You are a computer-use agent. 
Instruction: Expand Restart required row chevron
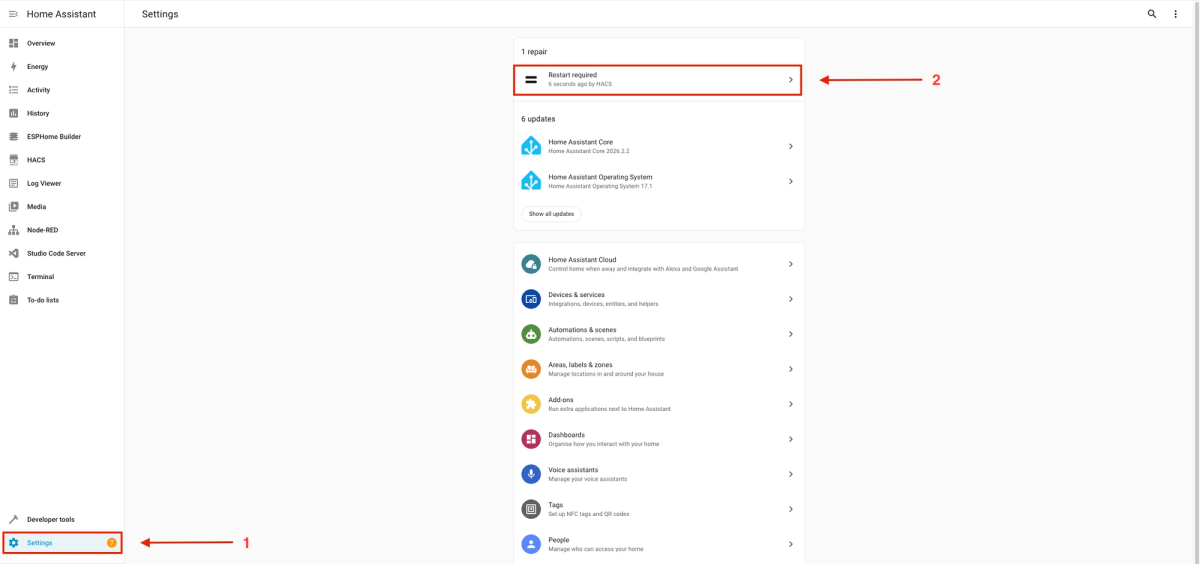coord(791,79)
